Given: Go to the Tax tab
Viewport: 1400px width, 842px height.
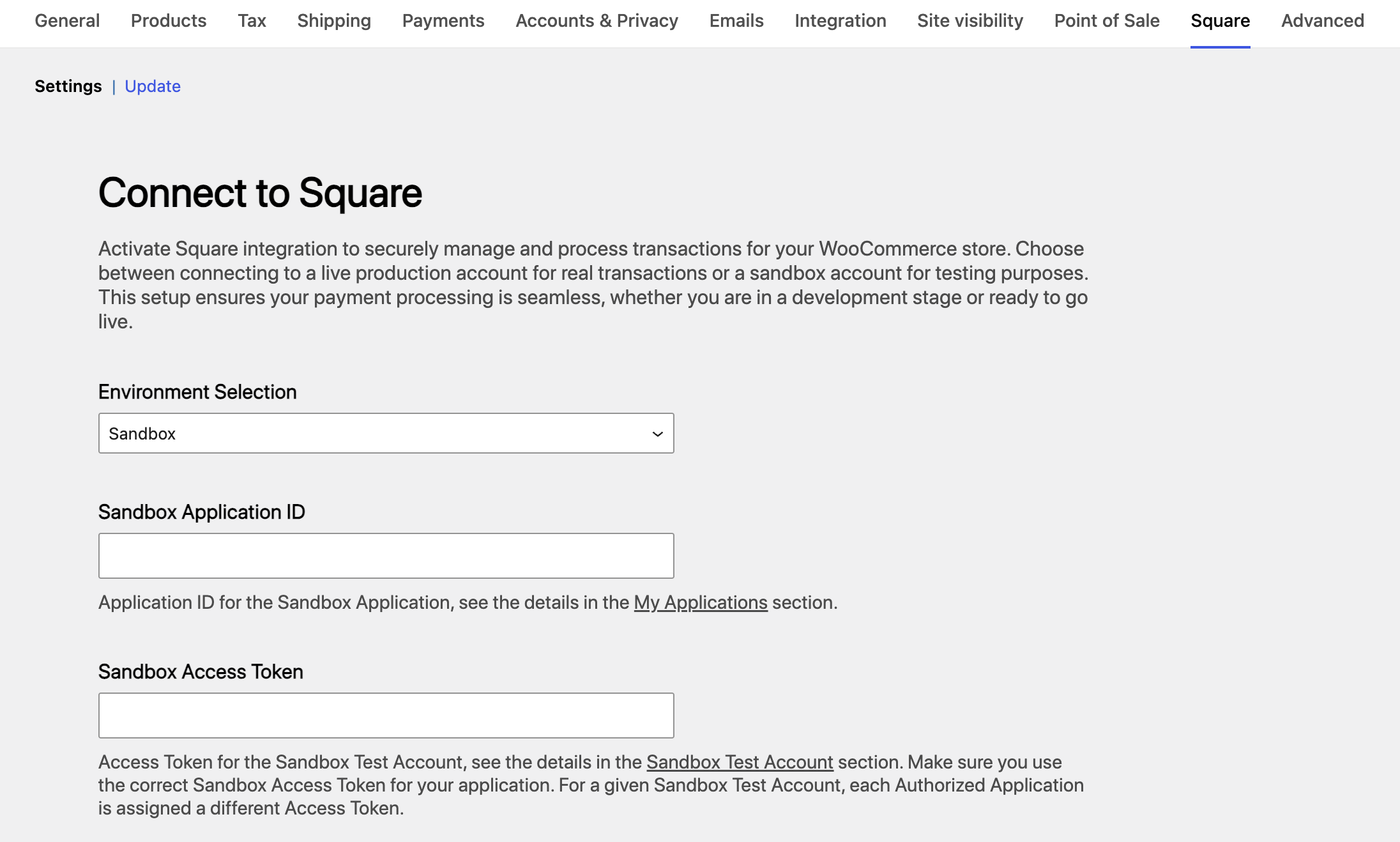Looking at the screenshot, I should pos(252,20).
